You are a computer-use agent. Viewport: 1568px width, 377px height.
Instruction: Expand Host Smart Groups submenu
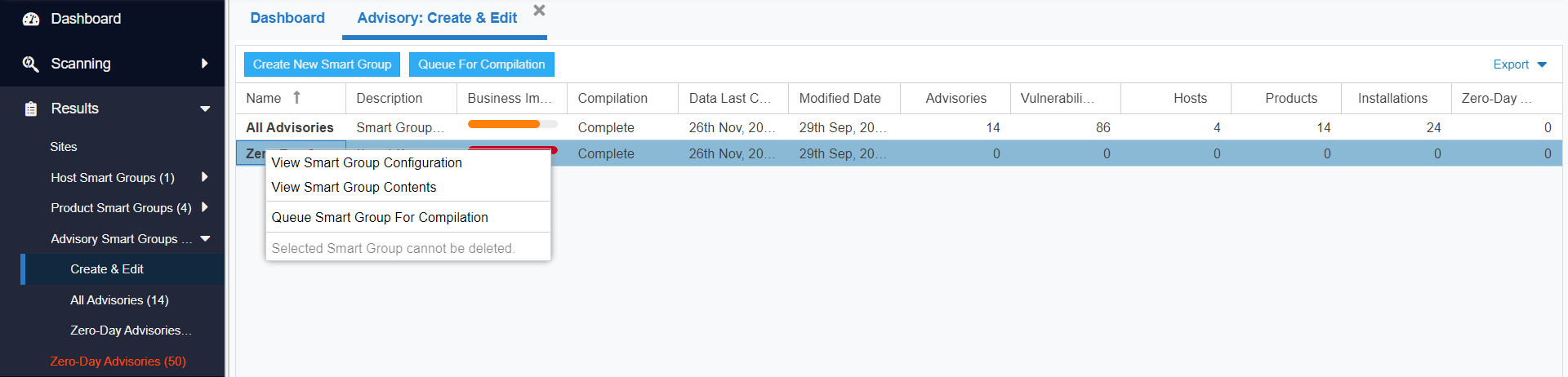coord(204,177)
